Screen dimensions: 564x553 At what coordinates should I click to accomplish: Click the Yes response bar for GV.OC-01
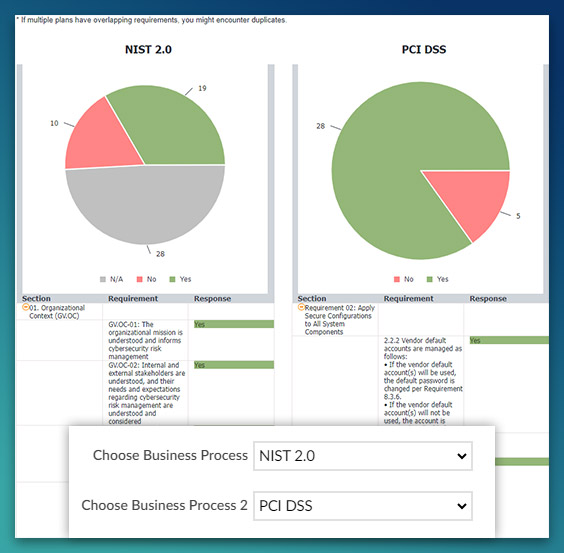(x=234, y=324)
